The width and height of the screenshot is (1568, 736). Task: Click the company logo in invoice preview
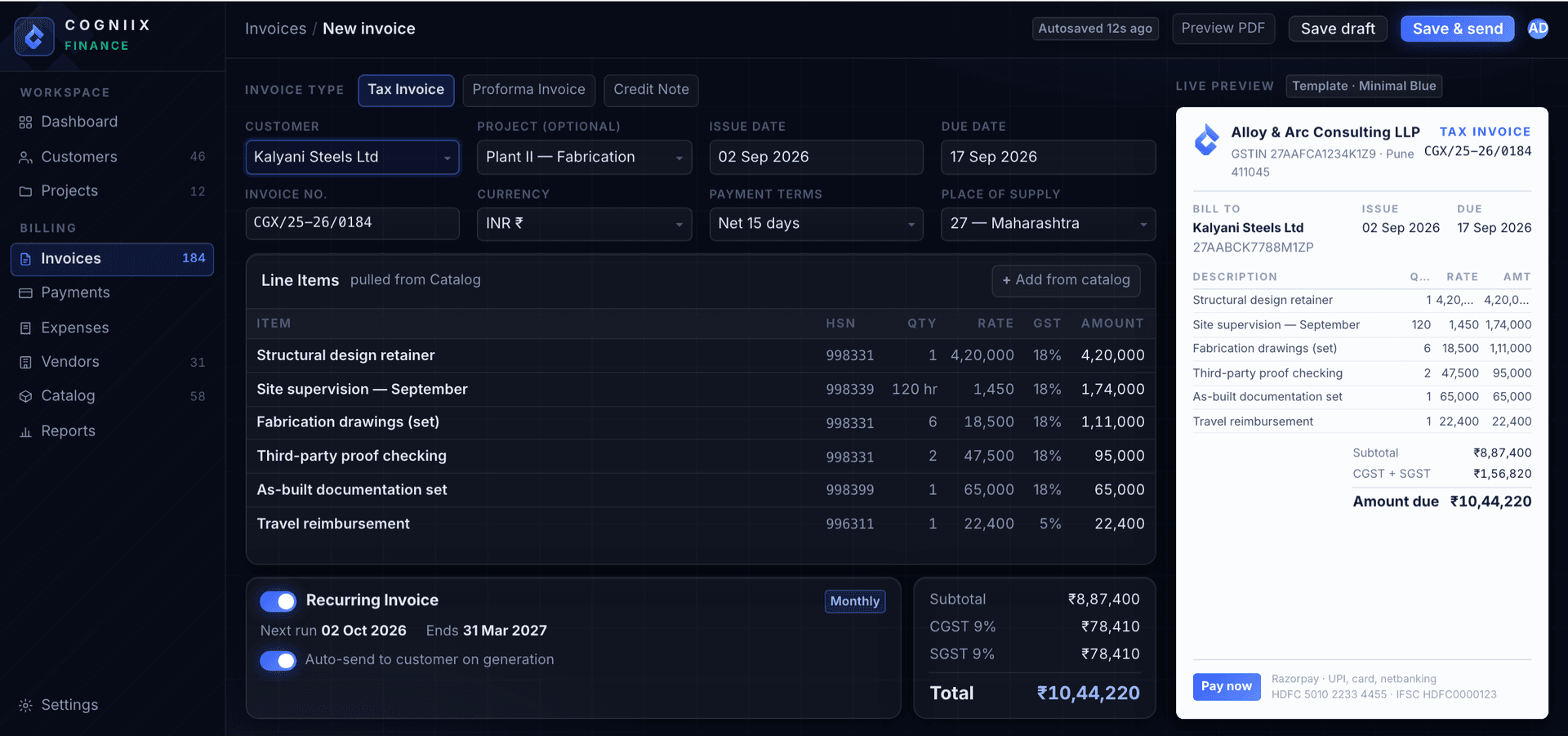click(1206, 140)
